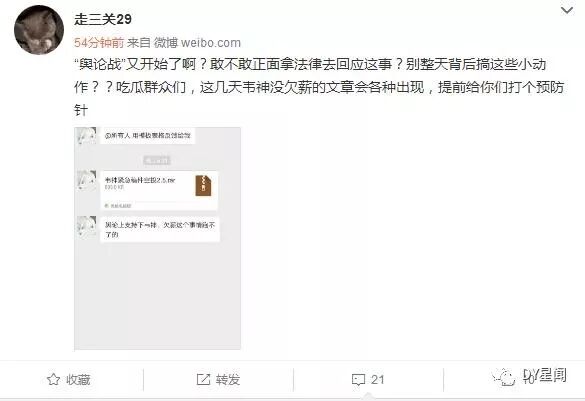Click the brown zip file icon in chat
The height and width of the screenshot is (401, 585).
click(203, 185)
